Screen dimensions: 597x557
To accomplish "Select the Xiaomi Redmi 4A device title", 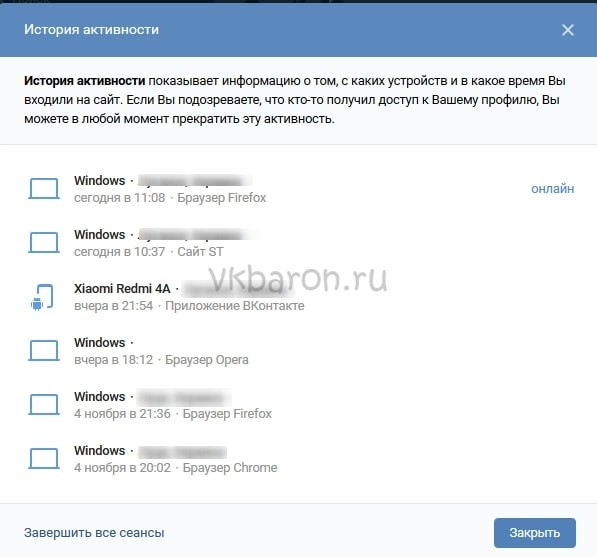I will pyautogui.click(x=122, y=289).
